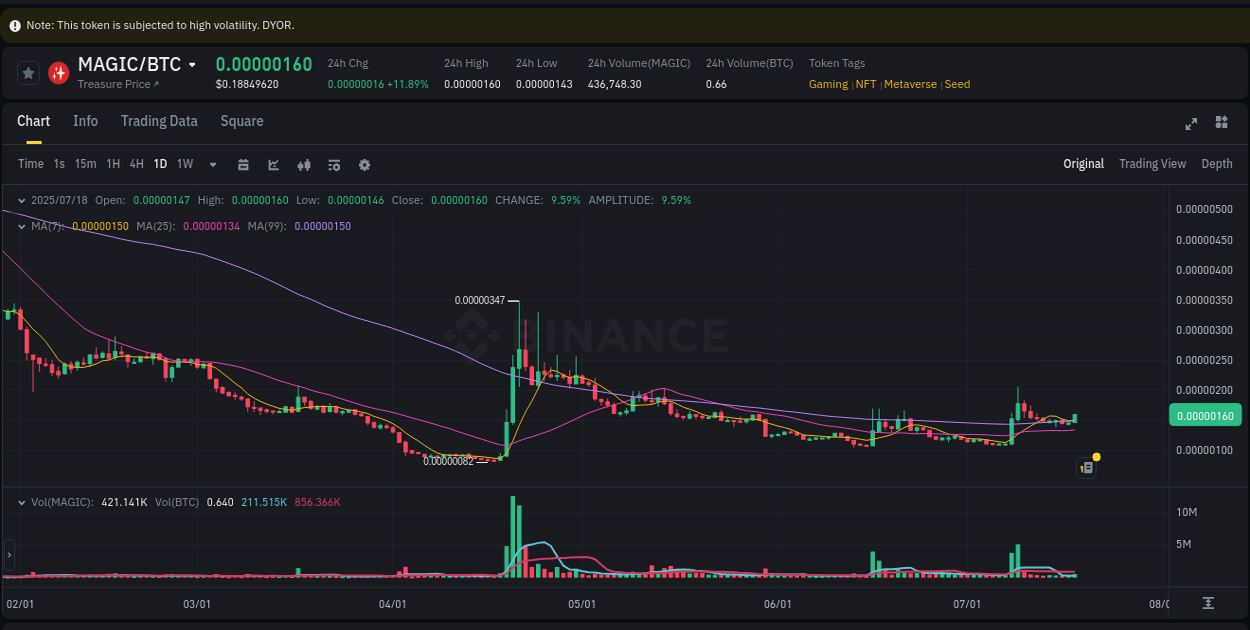Image resolution: width=1250 pixels, height=630 pixels.
Task: Select the 1D interval
Action: point(160,164)
